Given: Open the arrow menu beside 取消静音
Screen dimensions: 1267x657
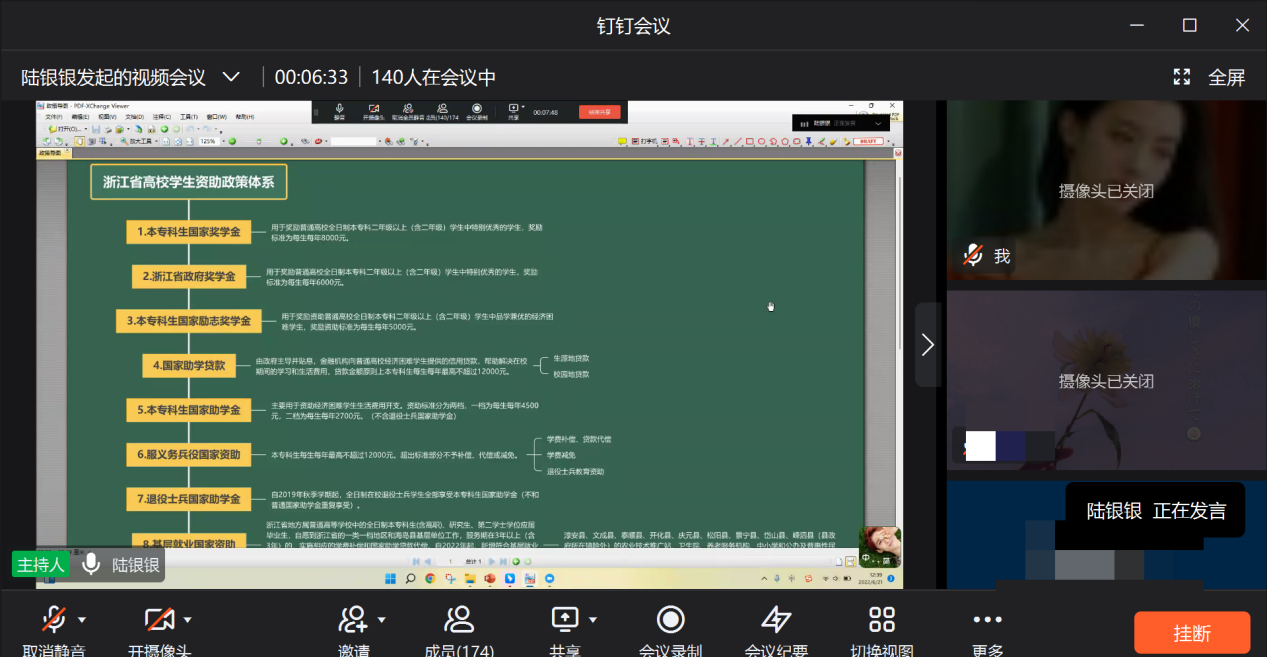Looking at the screenshot, I should coord(82,620).
